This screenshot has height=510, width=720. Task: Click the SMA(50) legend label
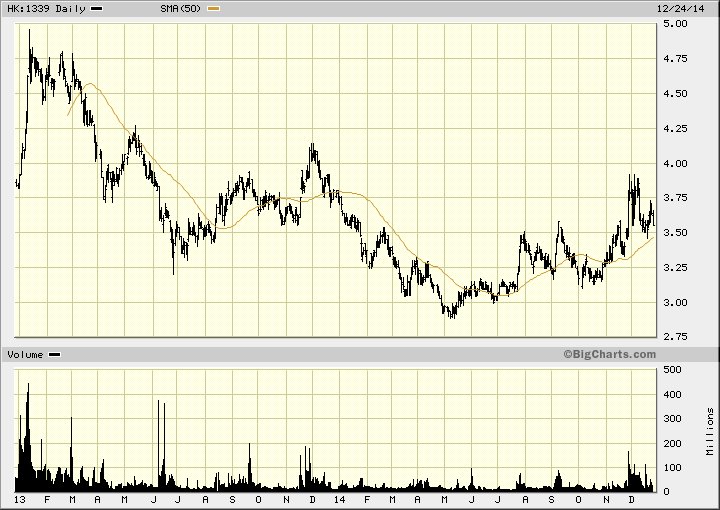182,8
